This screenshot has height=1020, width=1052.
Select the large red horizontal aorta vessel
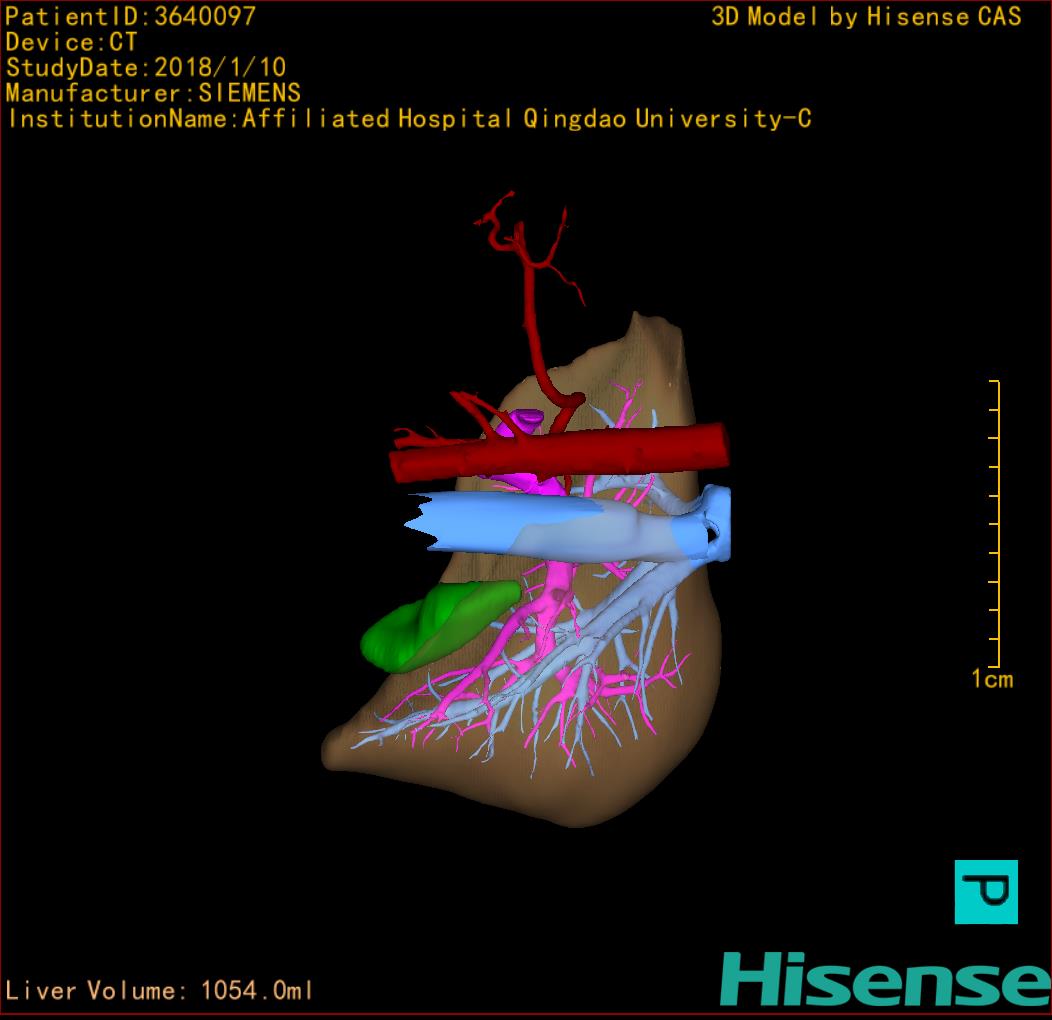pyautogui.click(x=559, y=454)
